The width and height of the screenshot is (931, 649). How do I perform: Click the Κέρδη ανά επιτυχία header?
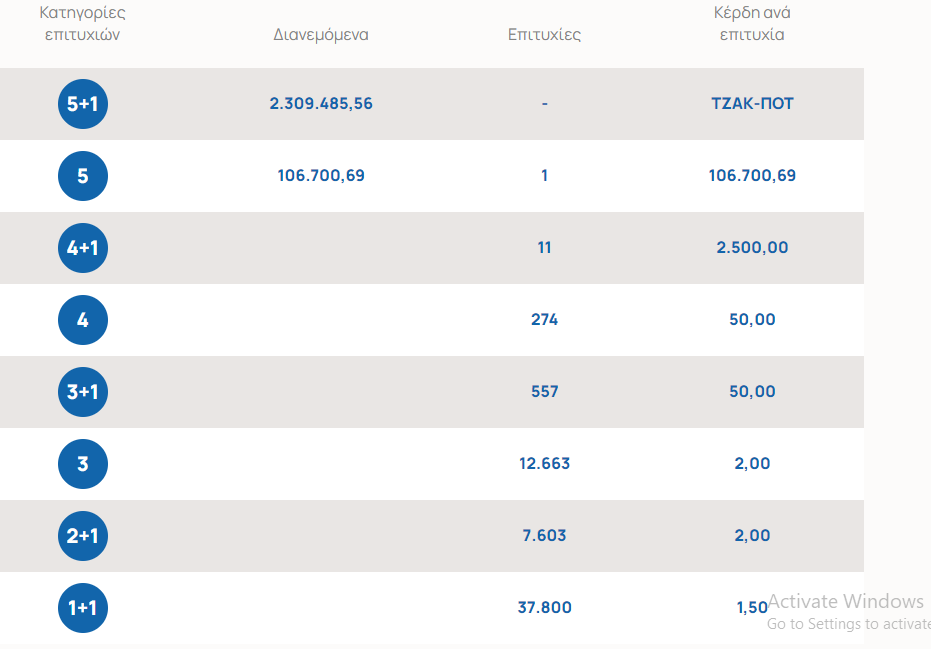752,24
